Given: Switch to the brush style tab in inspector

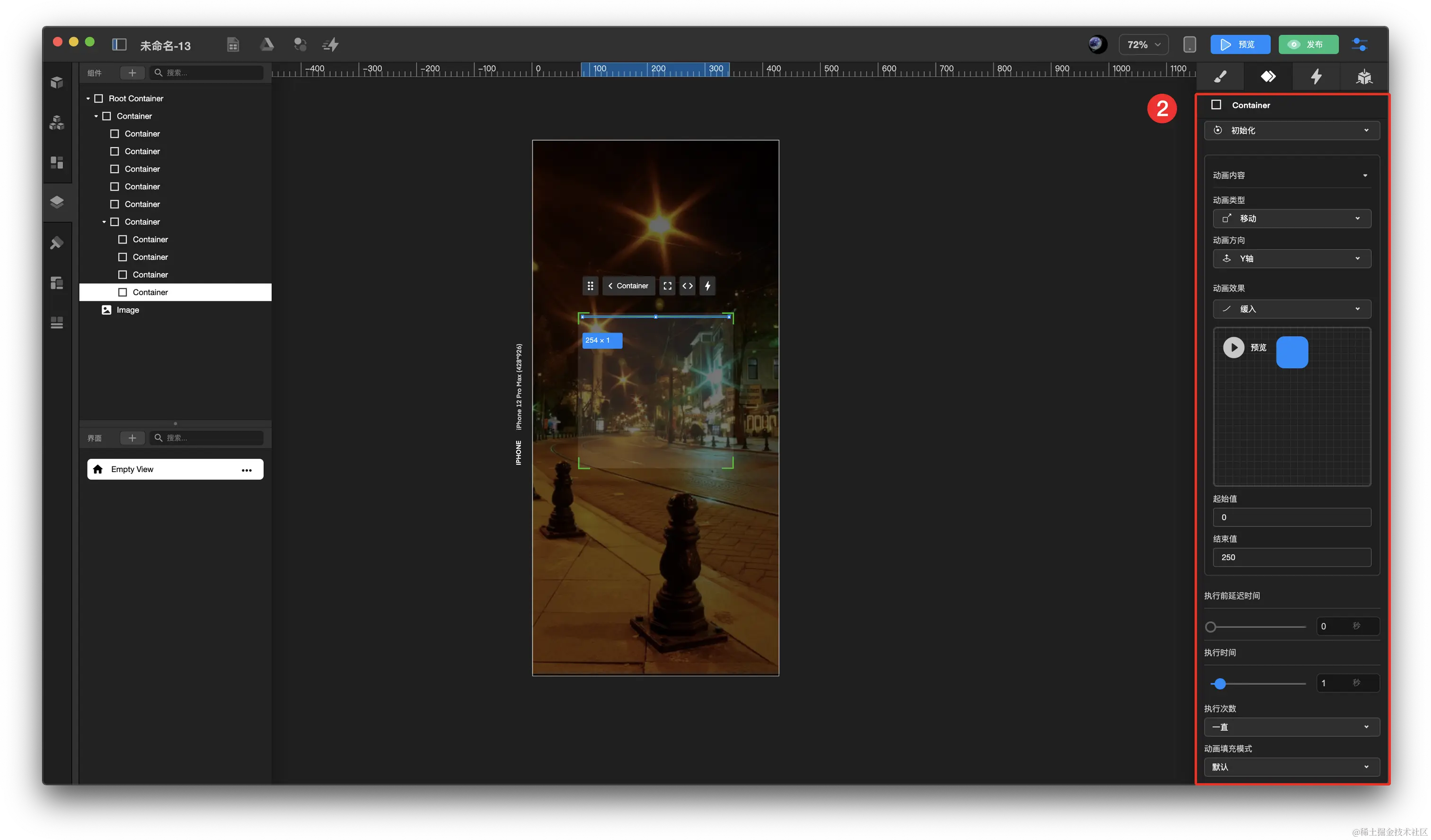Looking at the screenshot, I should tap(1220, 77).
